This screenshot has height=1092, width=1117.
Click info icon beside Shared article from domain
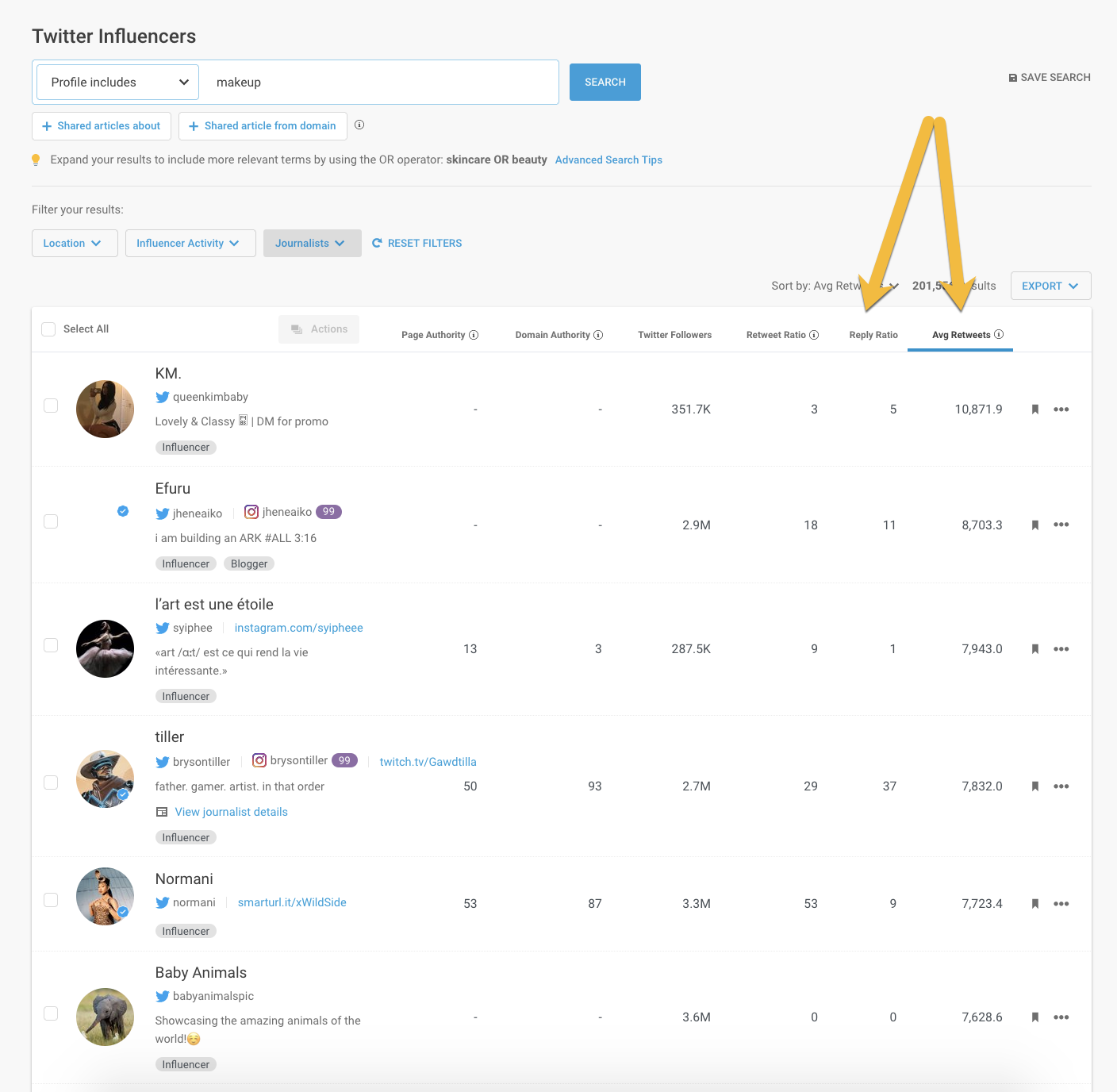359,125
